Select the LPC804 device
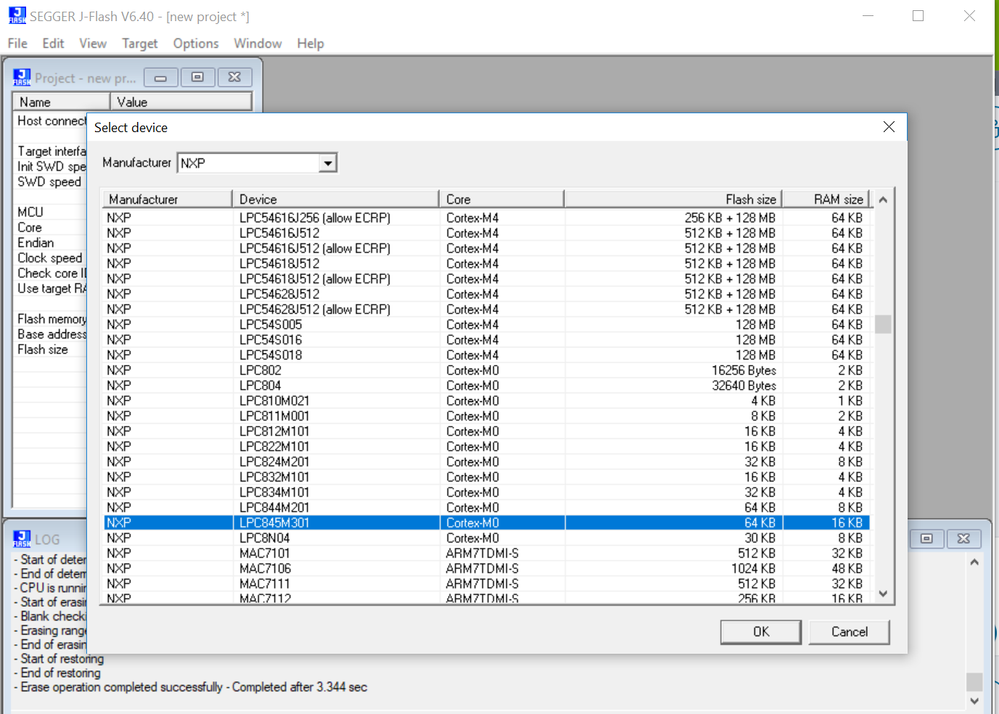The height and width of the screenshot is (714, 999). pos(487,385)
